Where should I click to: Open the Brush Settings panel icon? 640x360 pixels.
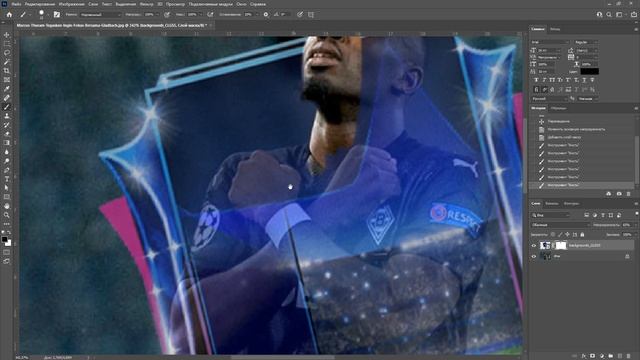click(57, 15)
